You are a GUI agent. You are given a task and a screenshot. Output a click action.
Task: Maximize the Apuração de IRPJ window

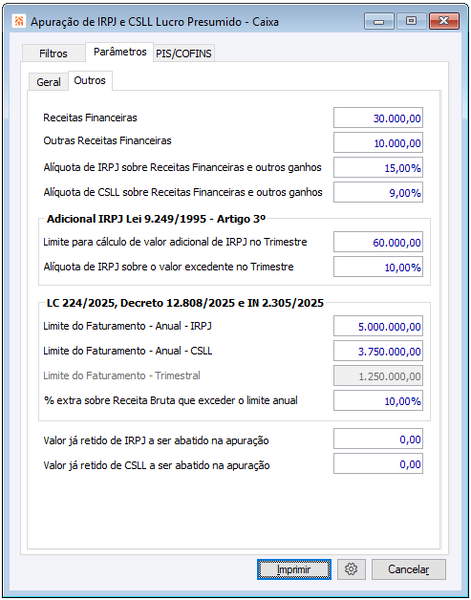pos(411,21)
